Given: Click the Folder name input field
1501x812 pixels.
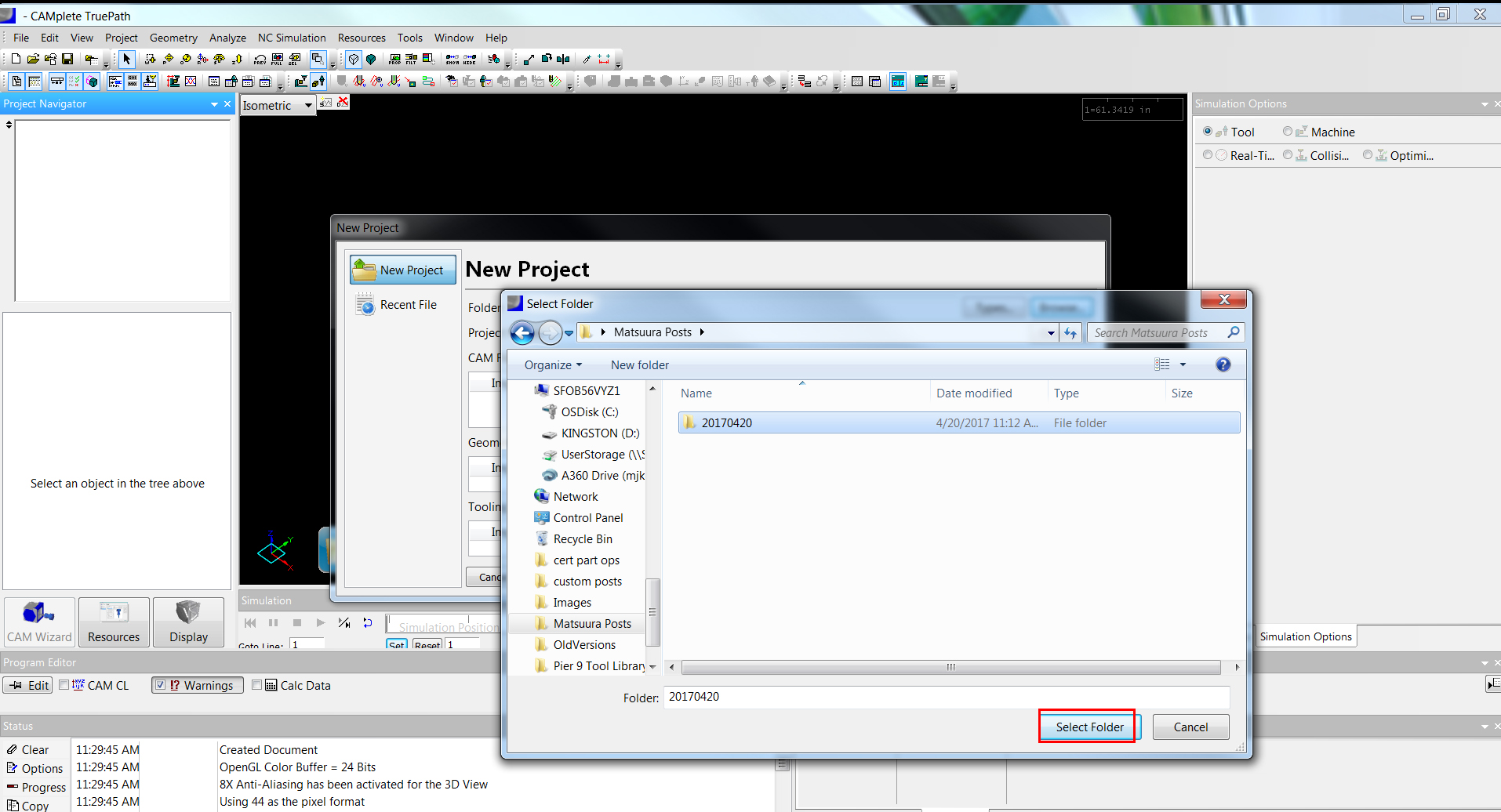Looking at the screenshot, I should pos(947,697).
